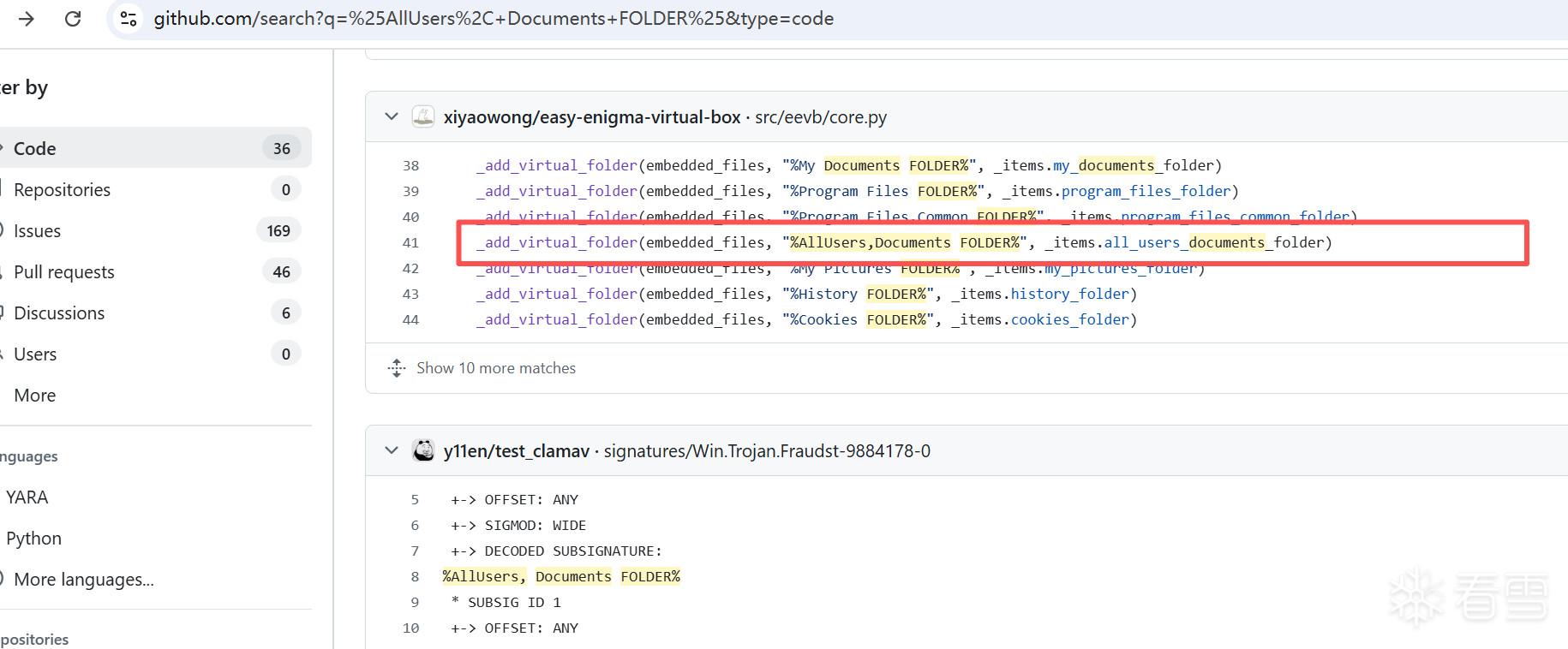Screen dimensions: 1568x649
Task: Open More languages… list
Action: (84, 579)
